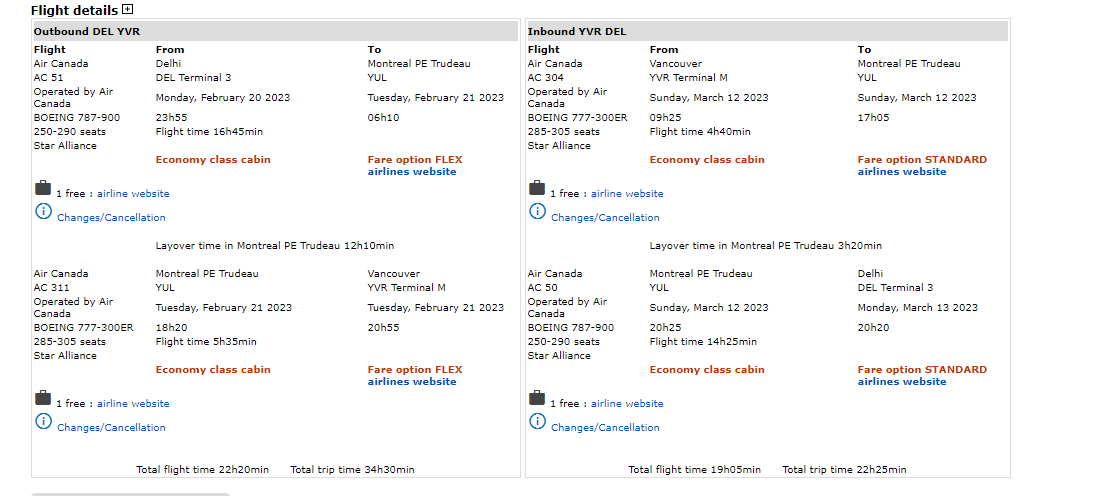Click the info icon for flight AC 304
Image resolution: width=1099 pixels, height=496 pixels.
click(x=537, y=211)
